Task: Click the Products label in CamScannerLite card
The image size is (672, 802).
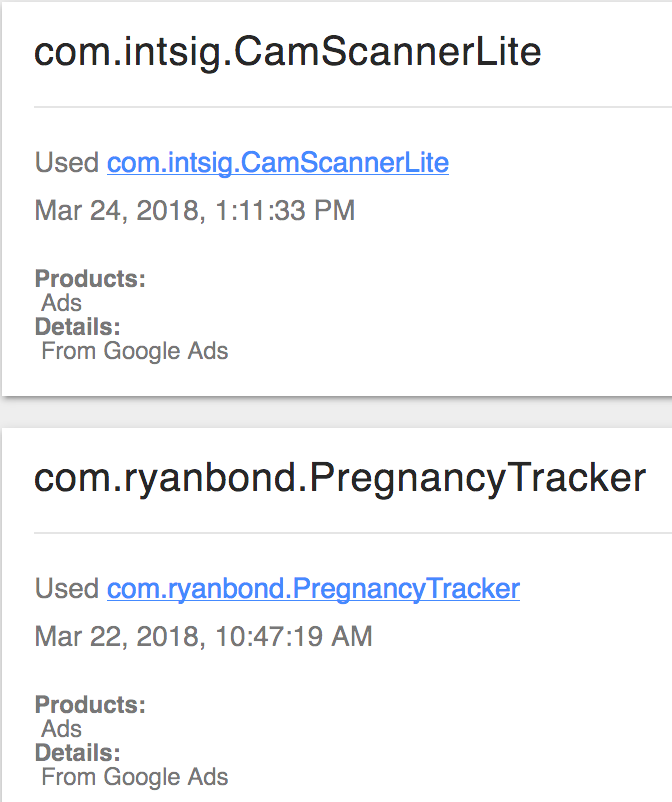Action: 90,279
